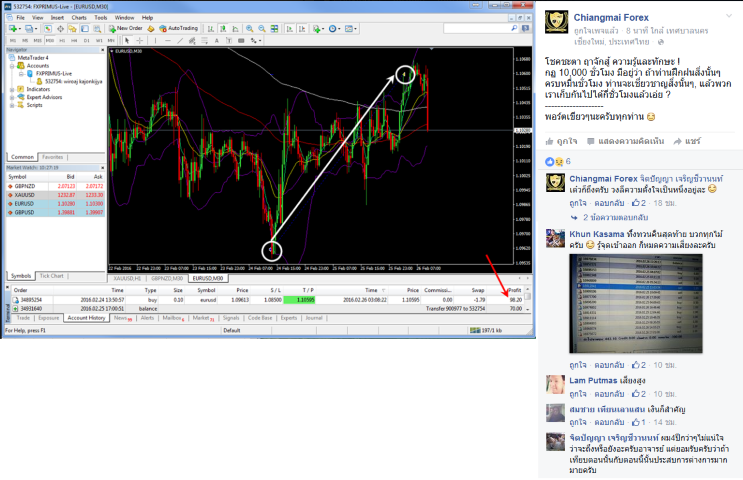Pick the trendline drawing tool
The width and height of the screenshot is (743, 480).
coord(180,40)
